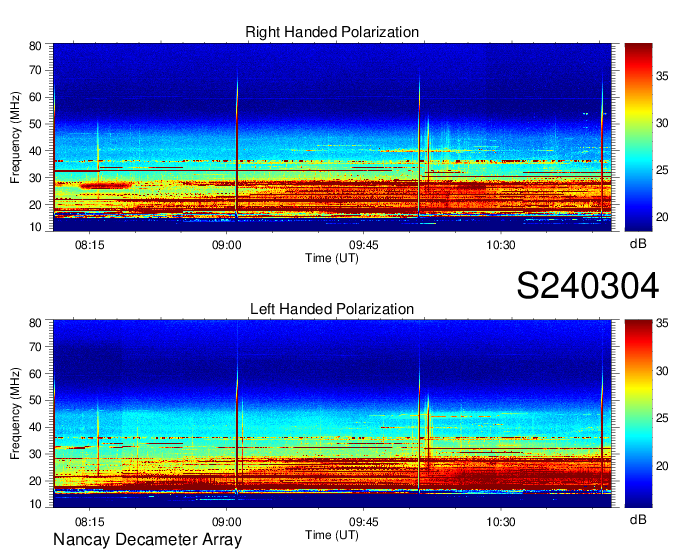Click the "30" value on left-handed color bar
The width and height of the screenshot is (680, 552).
coord(662,371)
